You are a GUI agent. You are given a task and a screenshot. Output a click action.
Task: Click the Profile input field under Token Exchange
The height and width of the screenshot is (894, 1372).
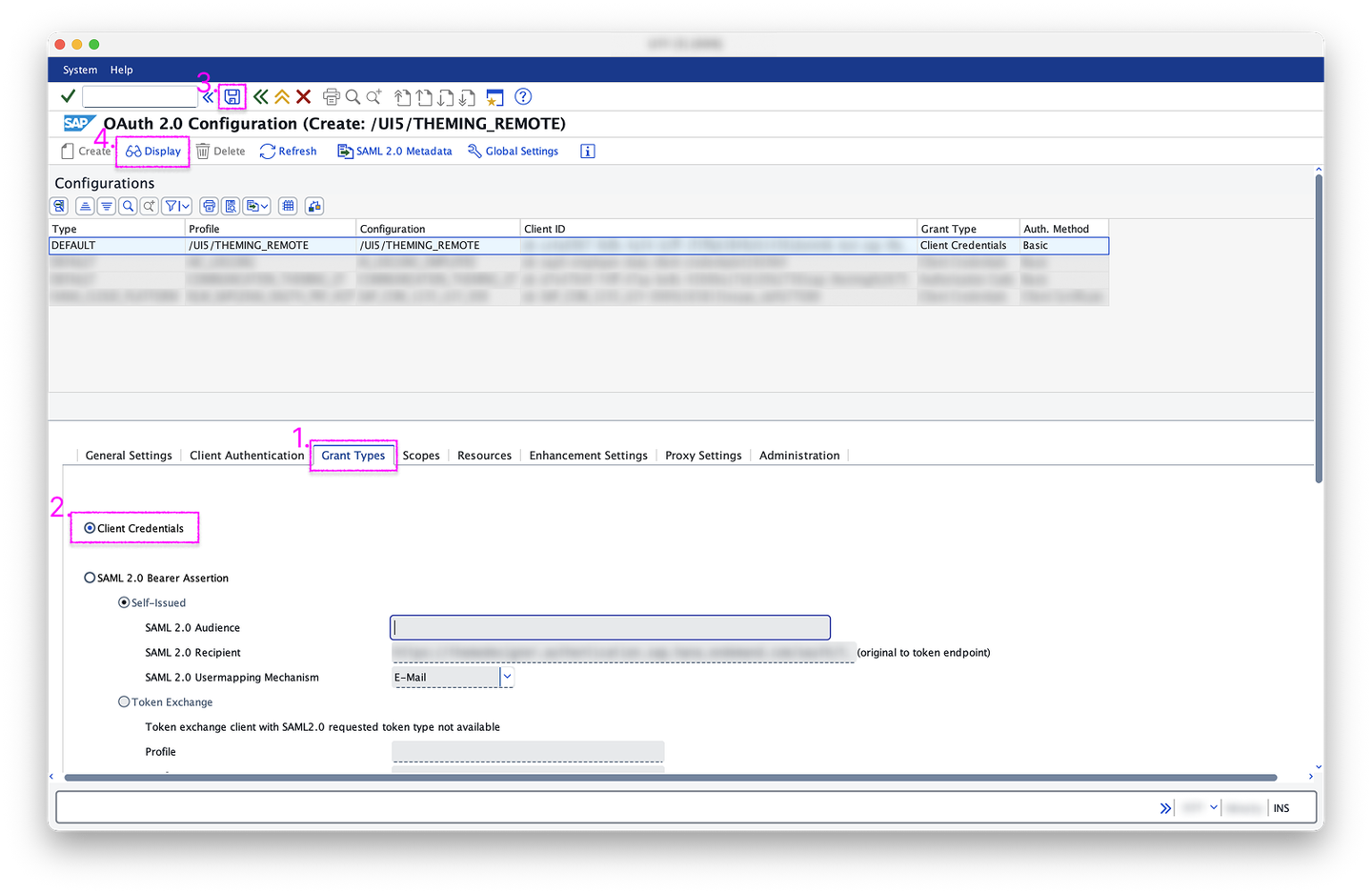point(528,751)
